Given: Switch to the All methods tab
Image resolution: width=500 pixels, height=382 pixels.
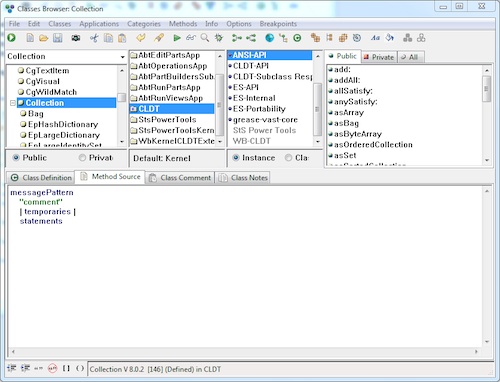Looking at the screenshot, I should pyautogui.click(x=410, y=57).
